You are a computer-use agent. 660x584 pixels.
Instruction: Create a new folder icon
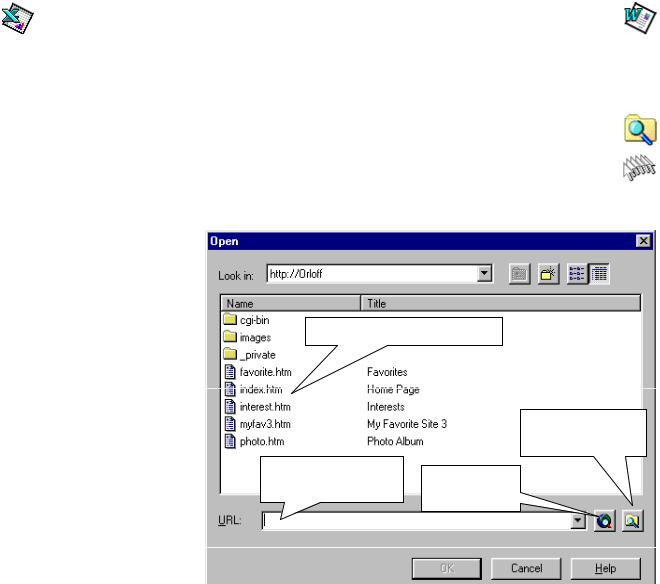[x=548, y=274]
